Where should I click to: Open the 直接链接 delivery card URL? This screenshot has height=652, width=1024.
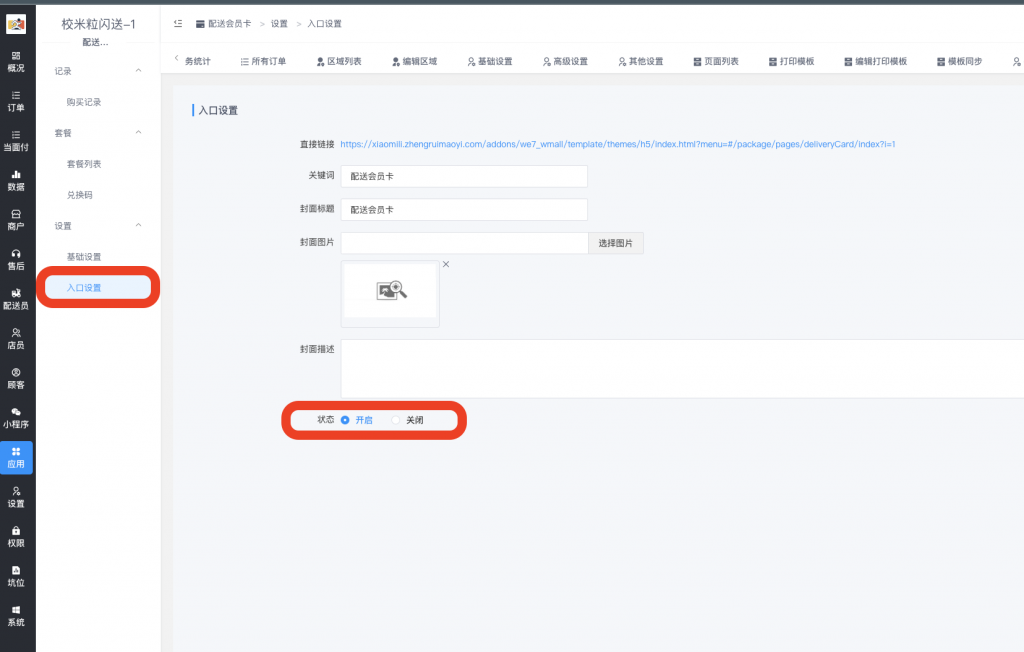click(x=617, y=144)
